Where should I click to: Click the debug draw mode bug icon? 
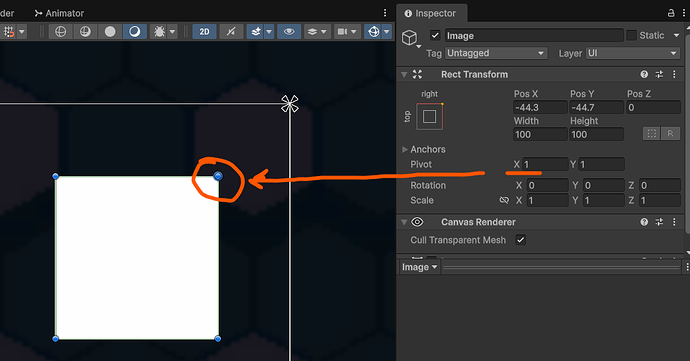click(158, 32)
